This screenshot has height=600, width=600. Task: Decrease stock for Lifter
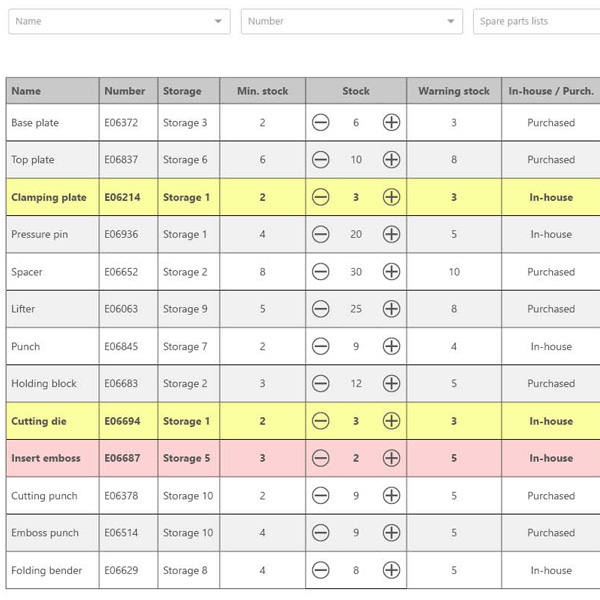tap(320, 309)
